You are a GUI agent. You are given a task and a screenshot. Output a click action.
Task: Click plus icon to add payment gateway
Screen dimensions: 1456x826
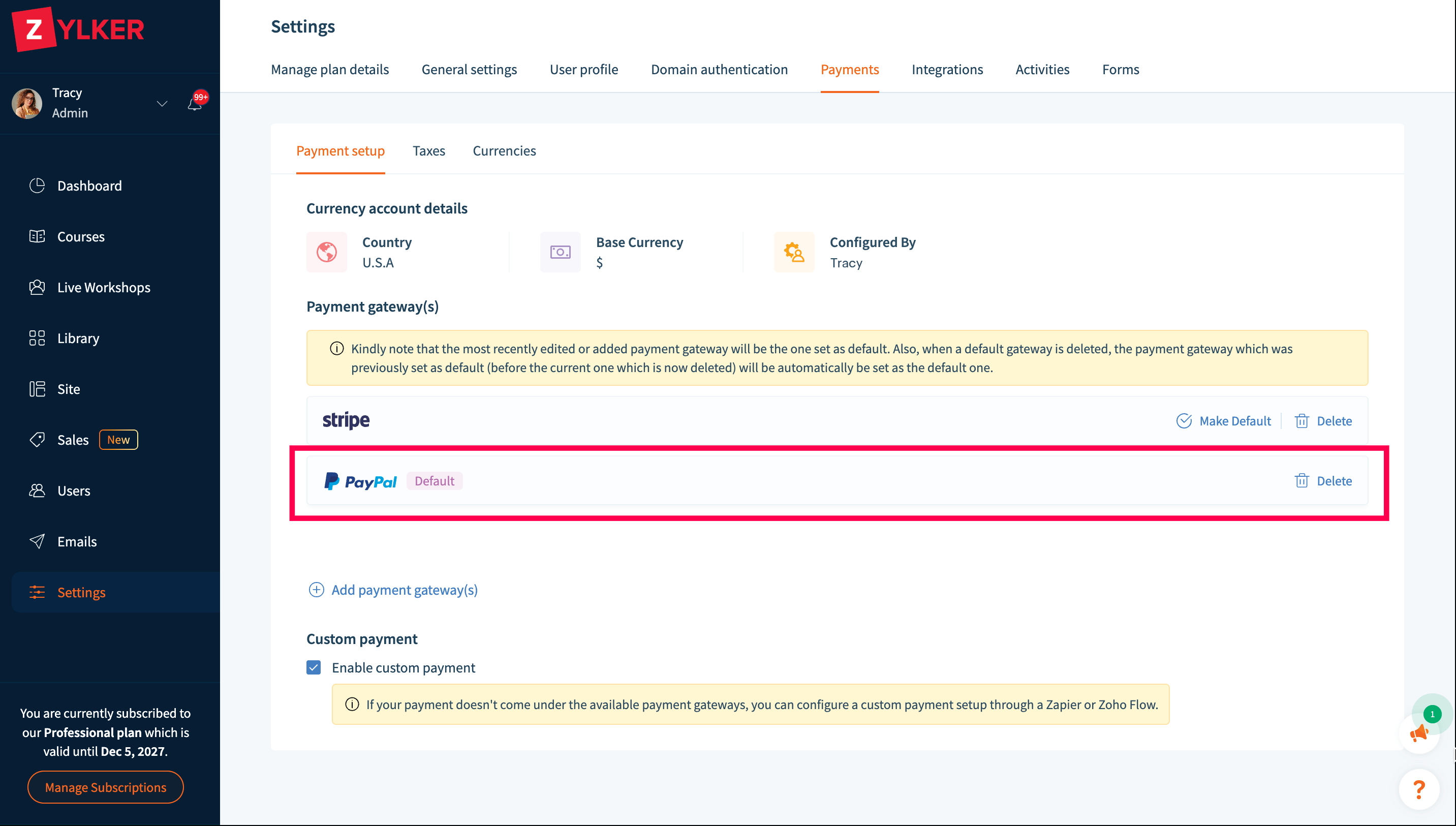point(316,590)
